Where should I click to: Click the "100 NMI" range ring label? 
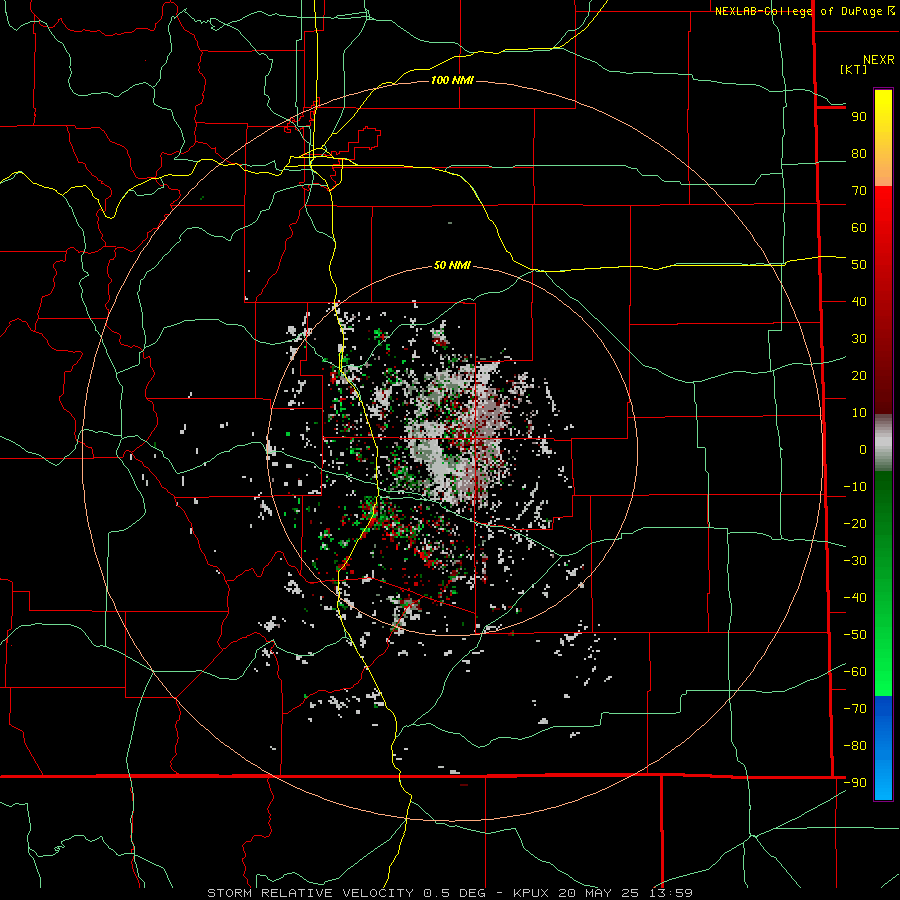coord(452,80)
